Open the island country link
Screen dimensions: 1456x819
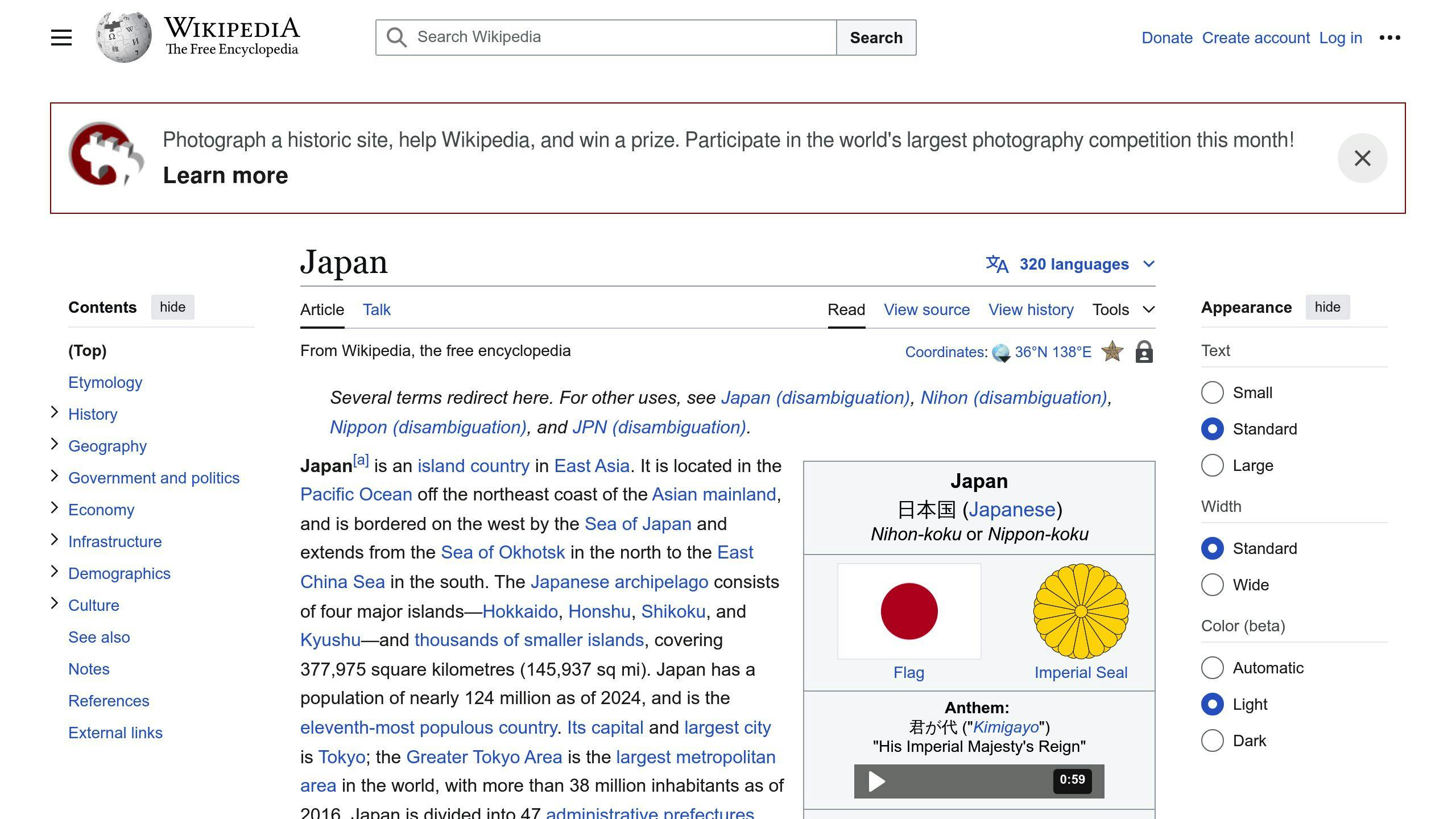click(473, 466)
